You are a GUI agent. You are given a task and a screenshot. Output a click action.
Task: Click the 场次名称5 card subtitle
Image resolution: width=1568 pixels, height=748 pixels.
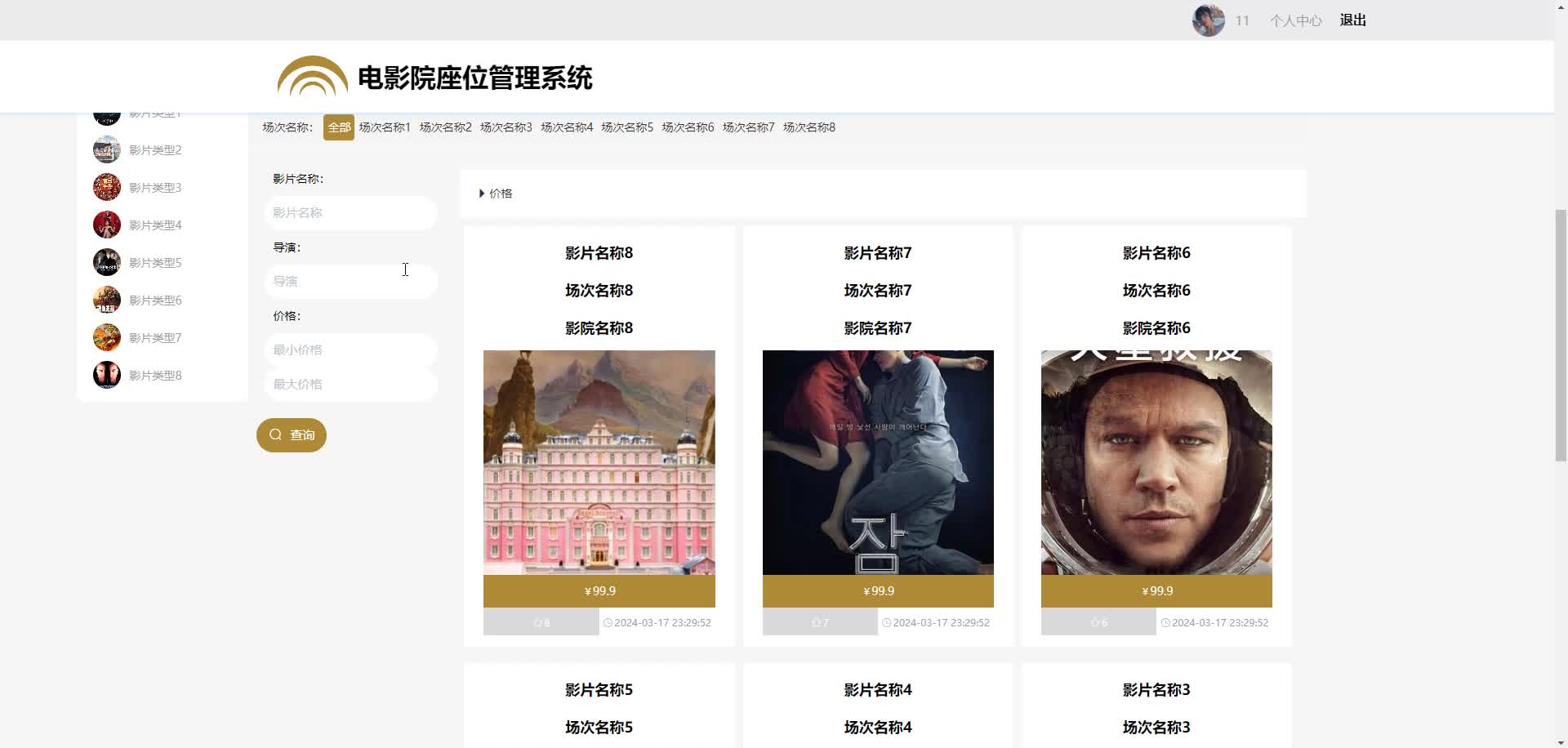[599, 728]
